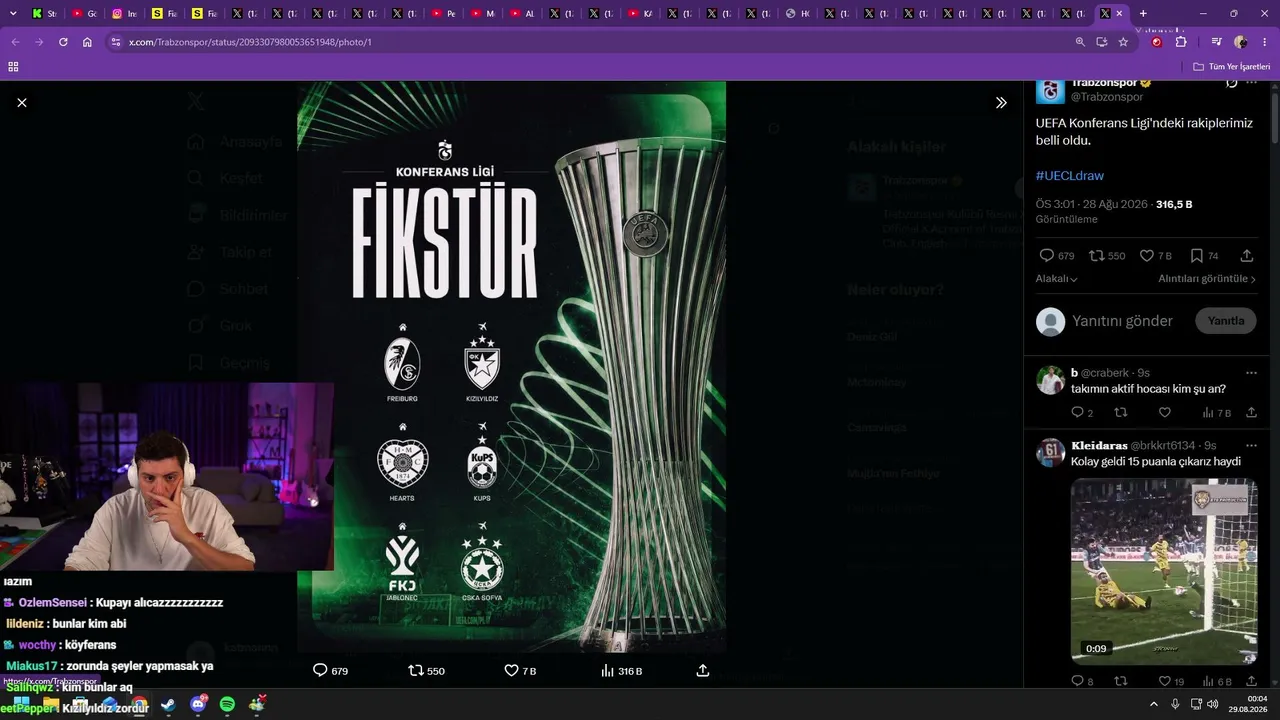This screenshot has width=1280, height=720.
Task: Open more options on Kleidaras's reply
Action: point(1251,445)
